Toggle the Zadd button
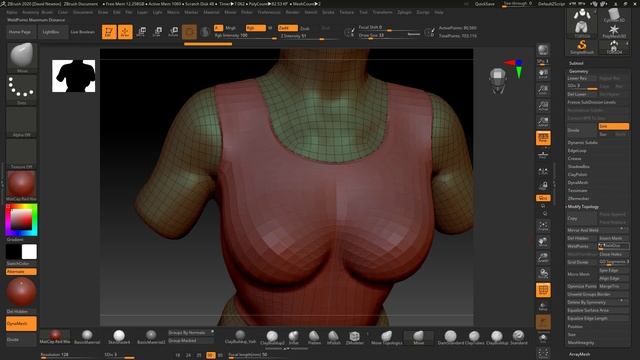 point(288,28)
